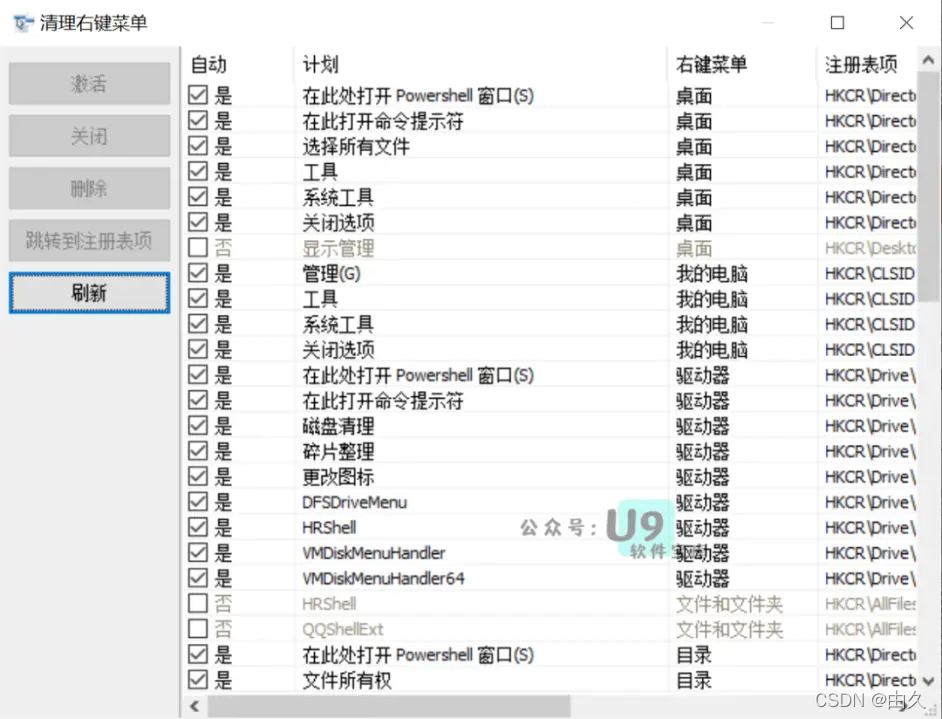Image resolution: width=942 pixels, height=719 pixels.
Task: Click the 关闭 button in left panel
Action: tap(90, 136)
